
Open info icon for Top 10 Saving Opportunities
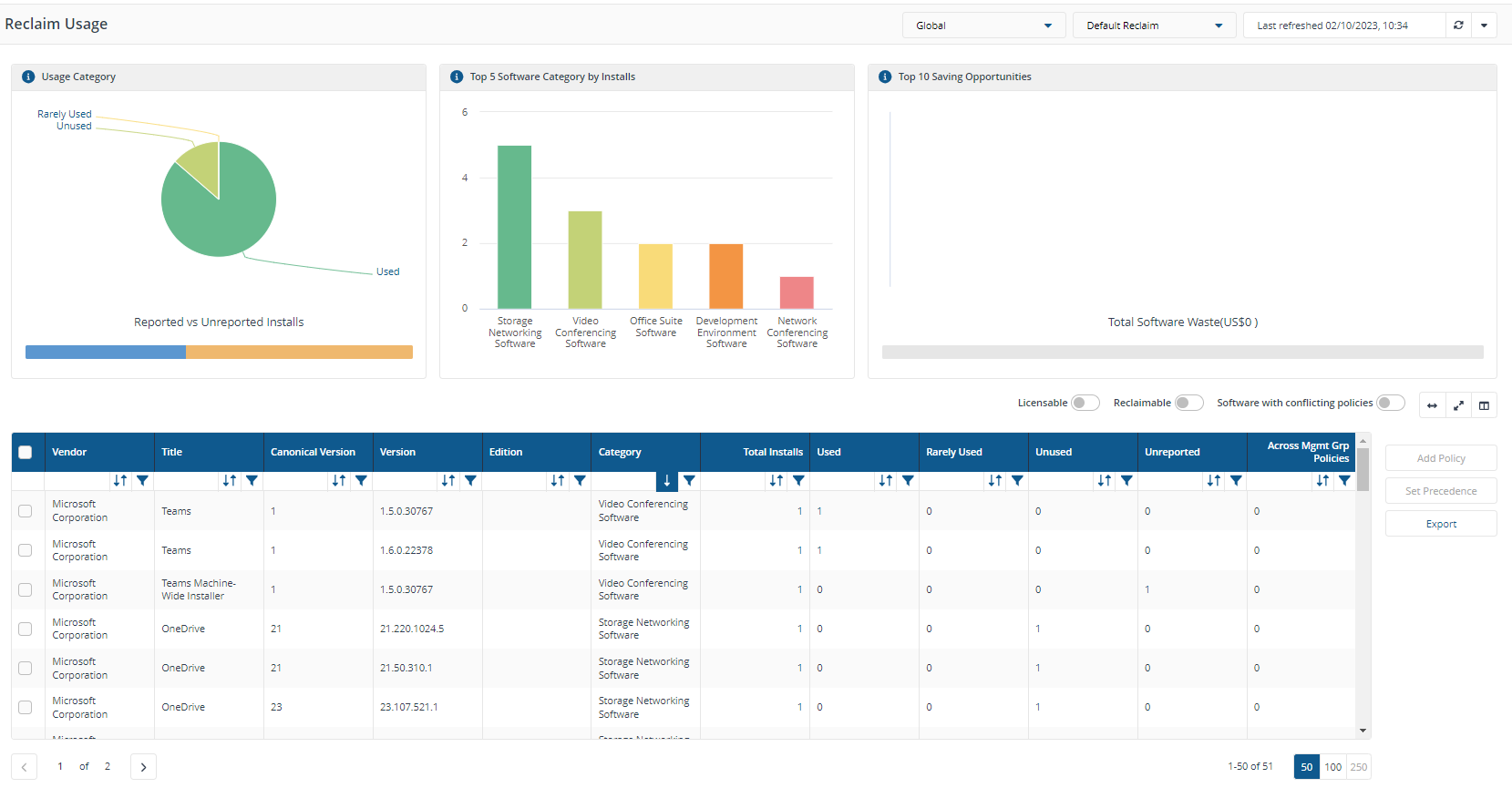(885, 77)
